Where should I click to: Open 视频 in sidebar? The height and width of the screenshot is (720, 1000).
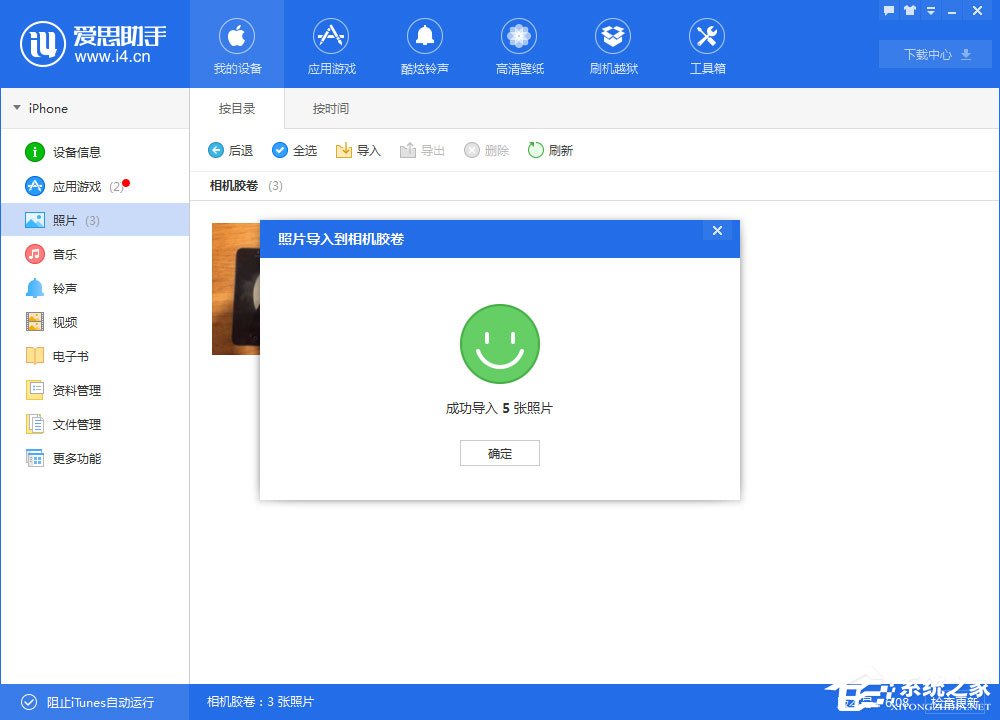pos(95,322)
